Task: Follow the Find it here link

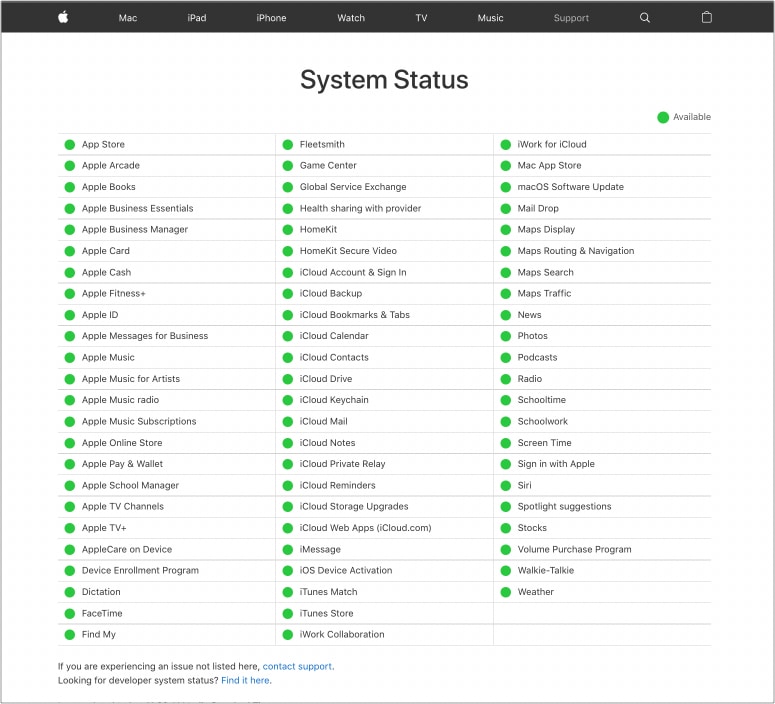Action: pyautogui.click(x=246, y=680)
